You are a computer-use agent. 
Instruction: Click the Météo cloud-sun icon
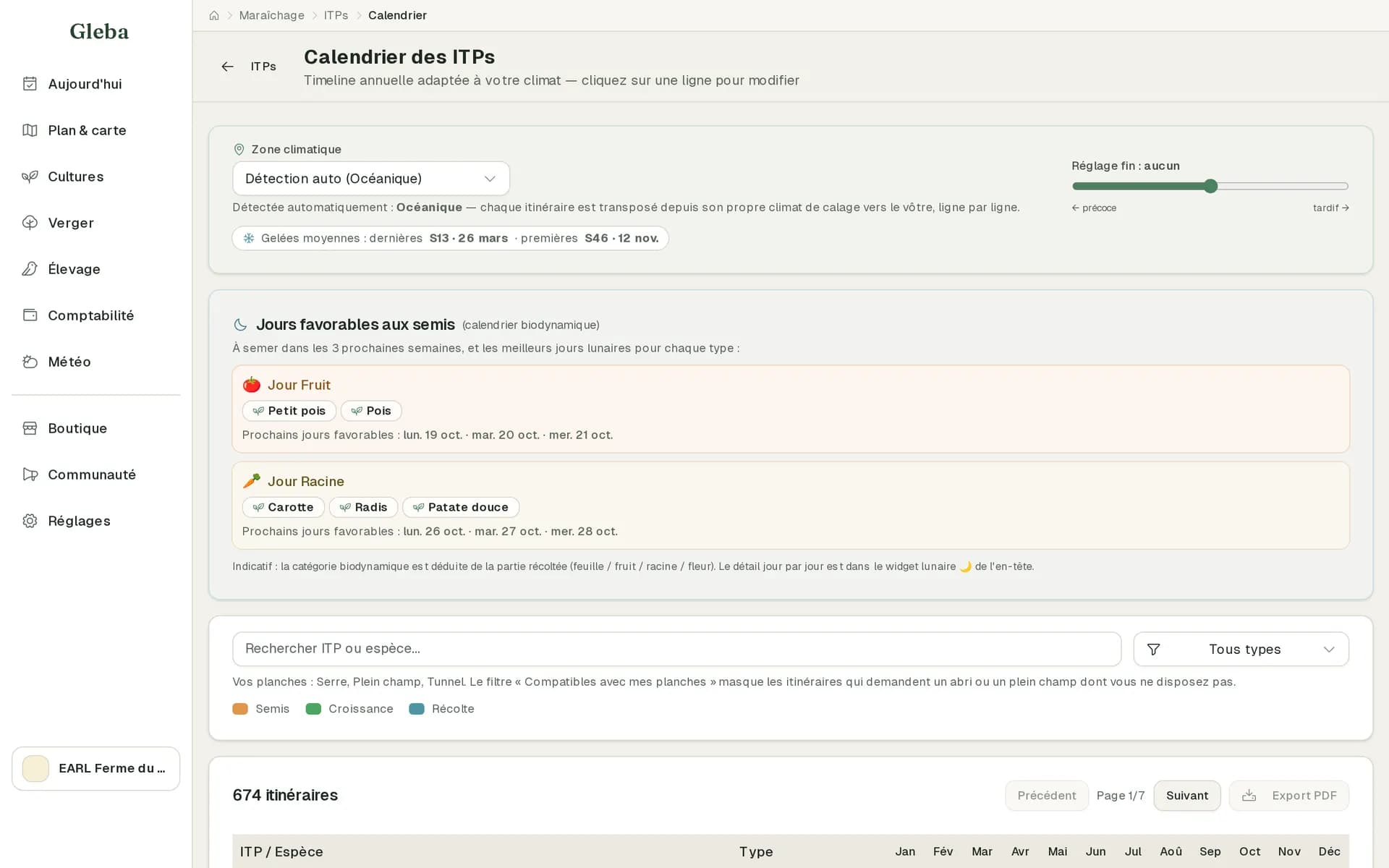30,362
